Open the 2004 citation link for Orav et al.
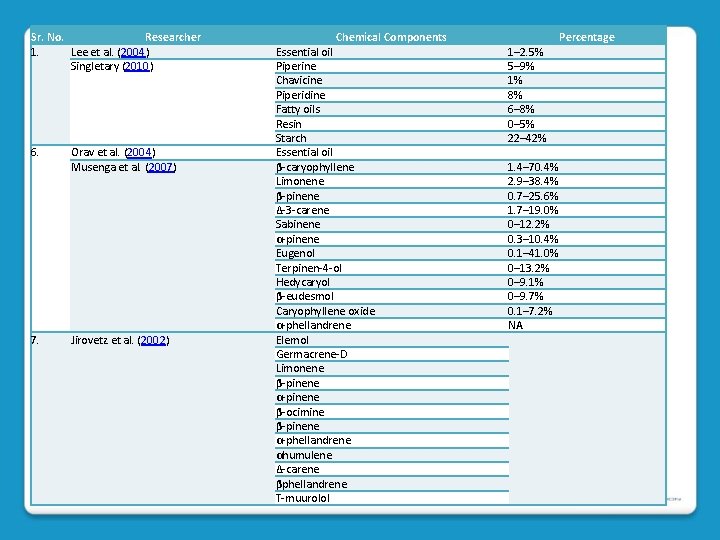720x540 pixels. pyautogui.click(x=139, y=152)
